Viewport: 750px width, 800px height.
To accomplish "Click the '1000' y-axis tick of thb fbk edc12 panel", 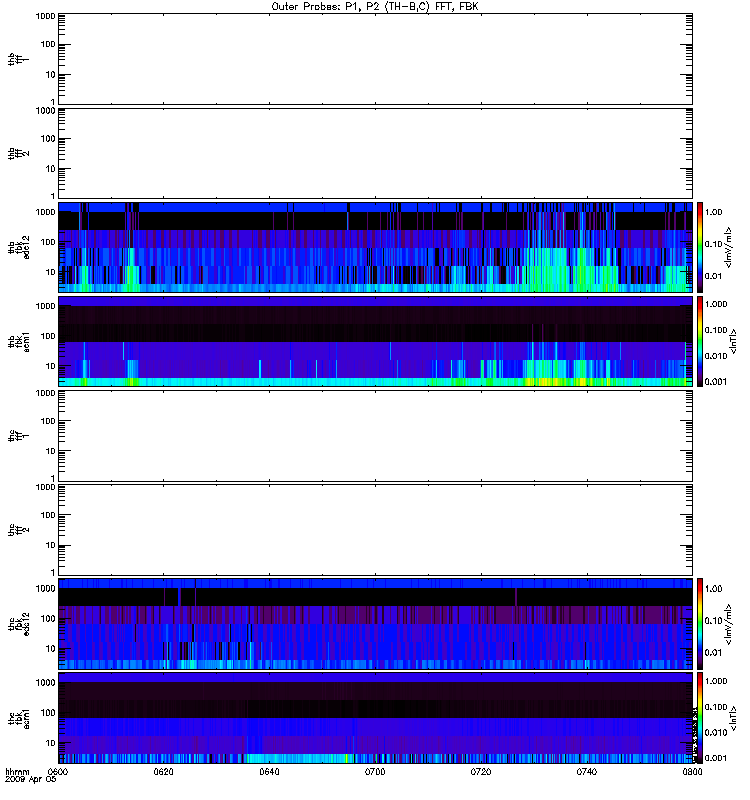I will click(x=45, y=212).
